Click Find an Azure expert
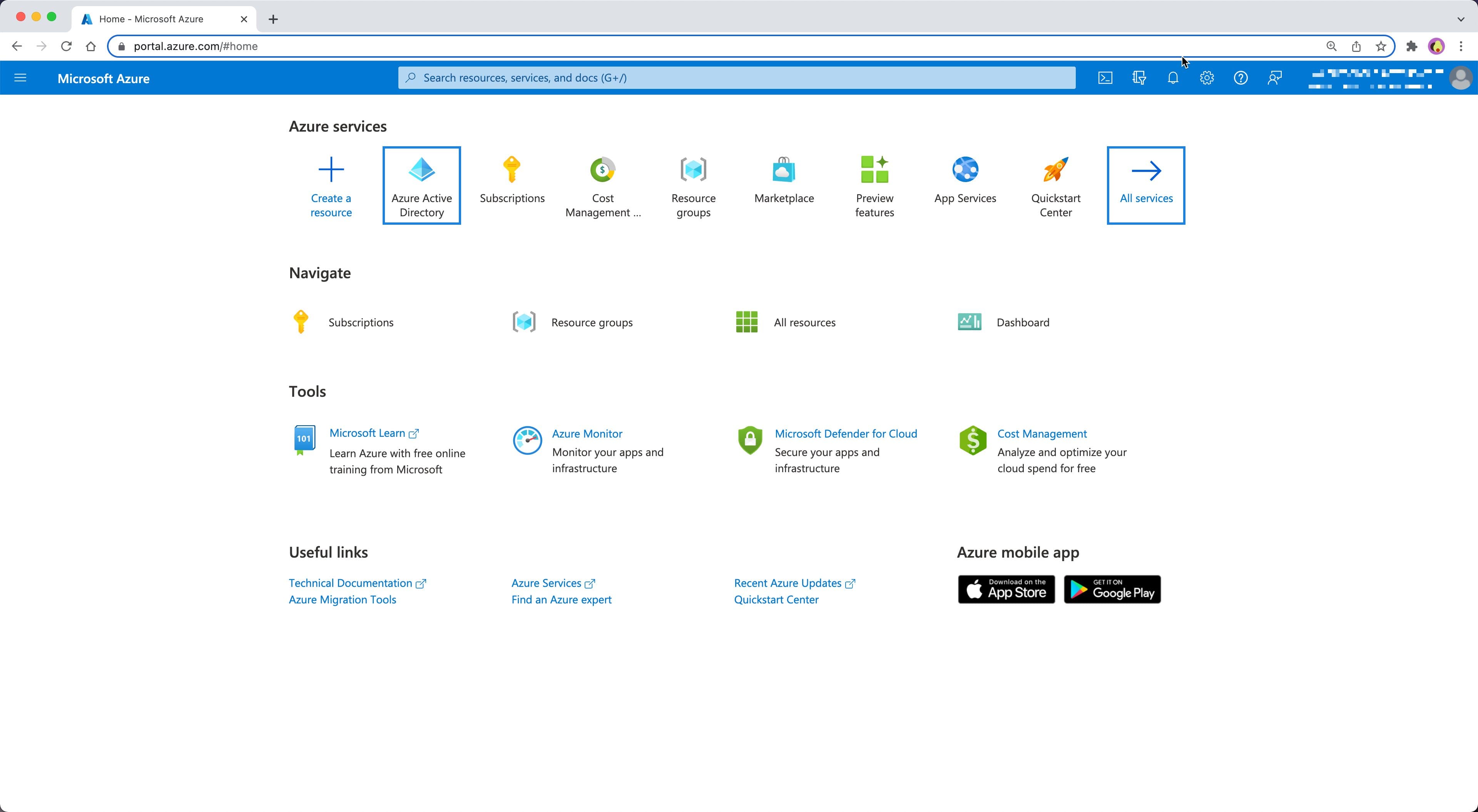 [560, 599]
